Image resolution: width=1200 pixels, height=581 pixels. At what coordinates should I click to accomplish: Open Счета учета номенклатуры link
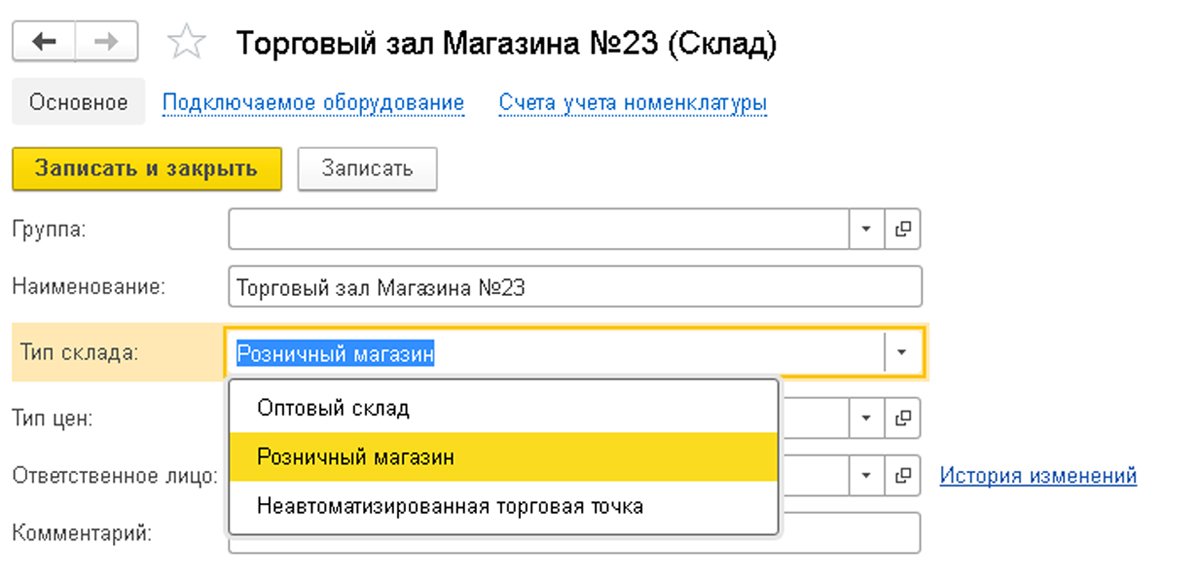click(x=633, y=102)
